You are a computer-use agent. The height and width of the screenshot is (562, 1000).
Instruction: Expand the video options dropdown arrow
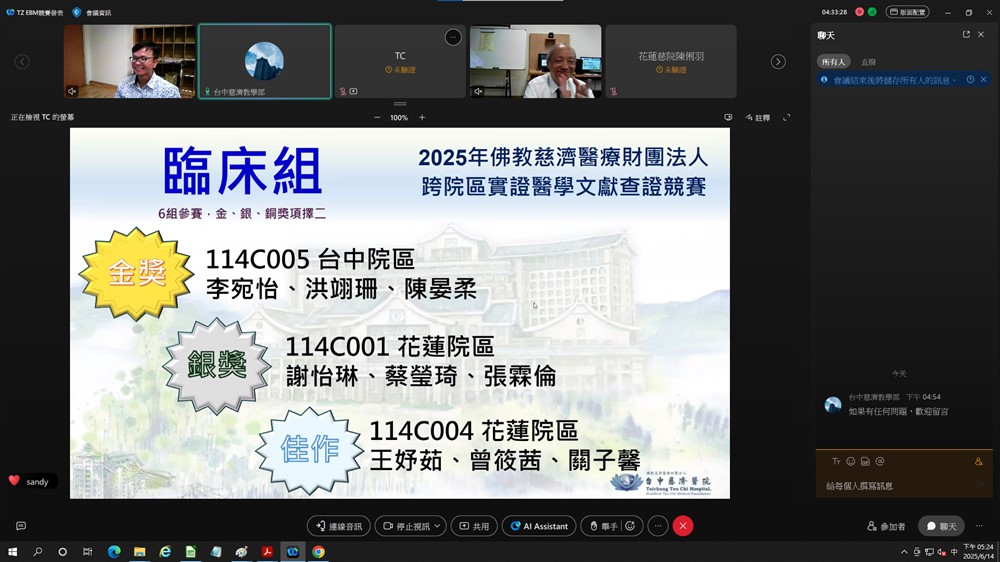438,526
